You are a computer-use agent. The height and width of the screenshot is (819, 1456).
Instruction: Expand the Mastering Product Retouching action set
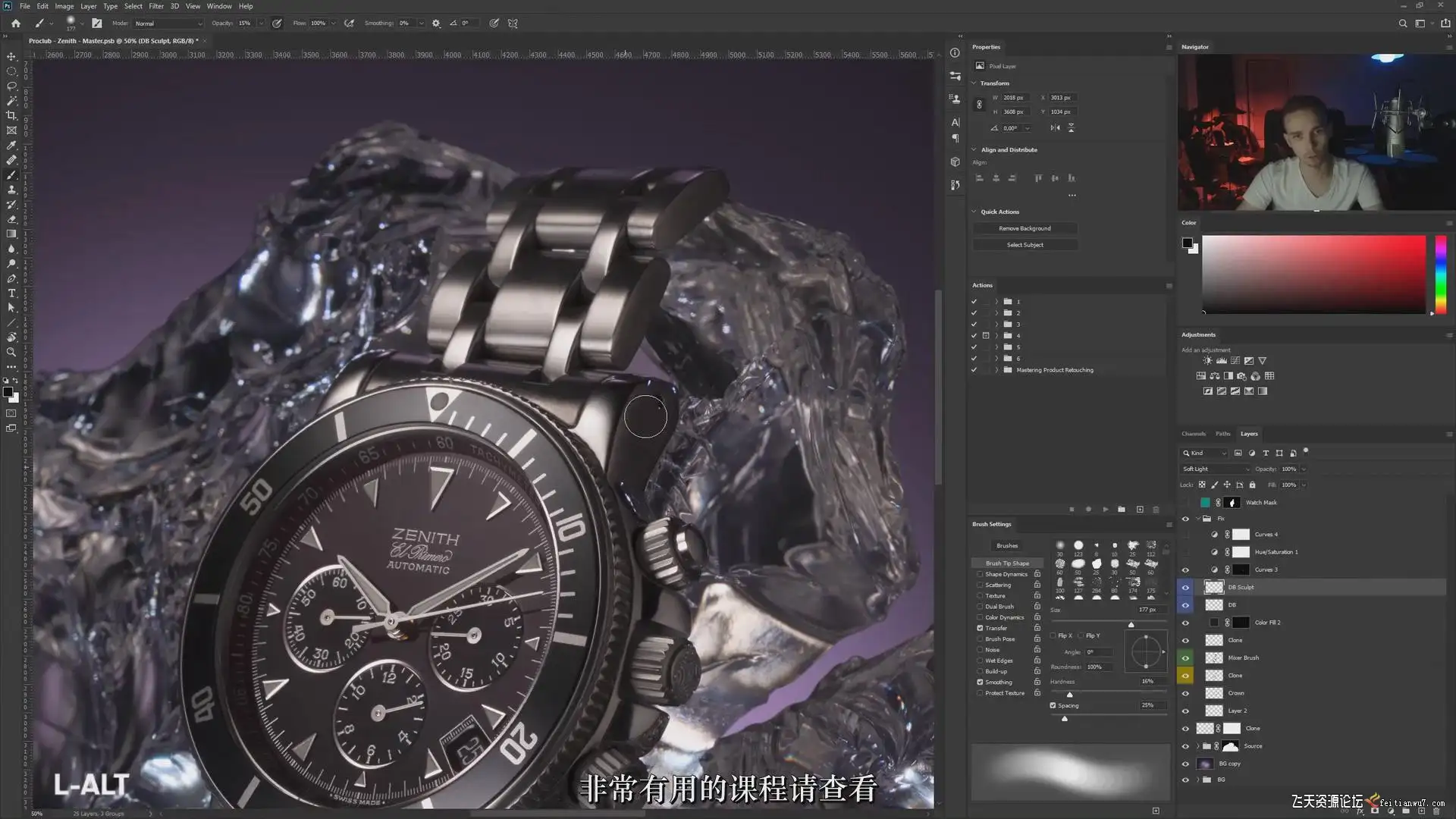click(996, 370)
